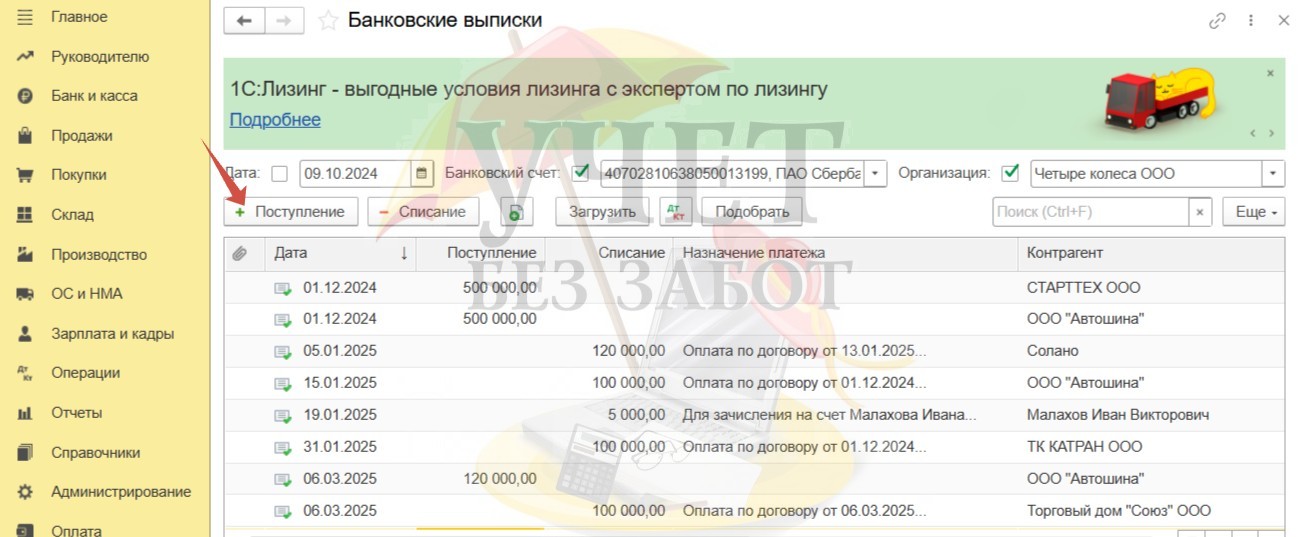The image size is (1306, 537).
Task: Focus the Поиск (Ctrl+F) search field
Action: [x=1090, y=212]
